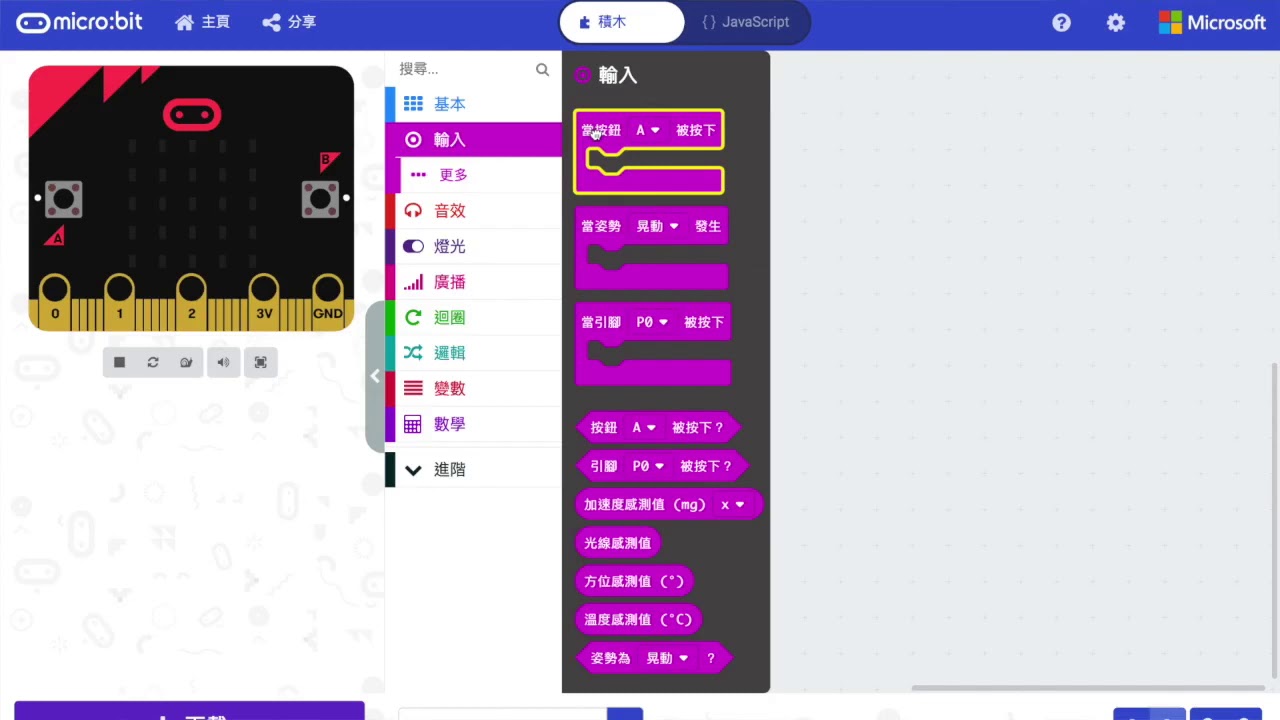1280x720 pixels.
Task: Stop the simulator with the stop button
Action: coord(120,362)
